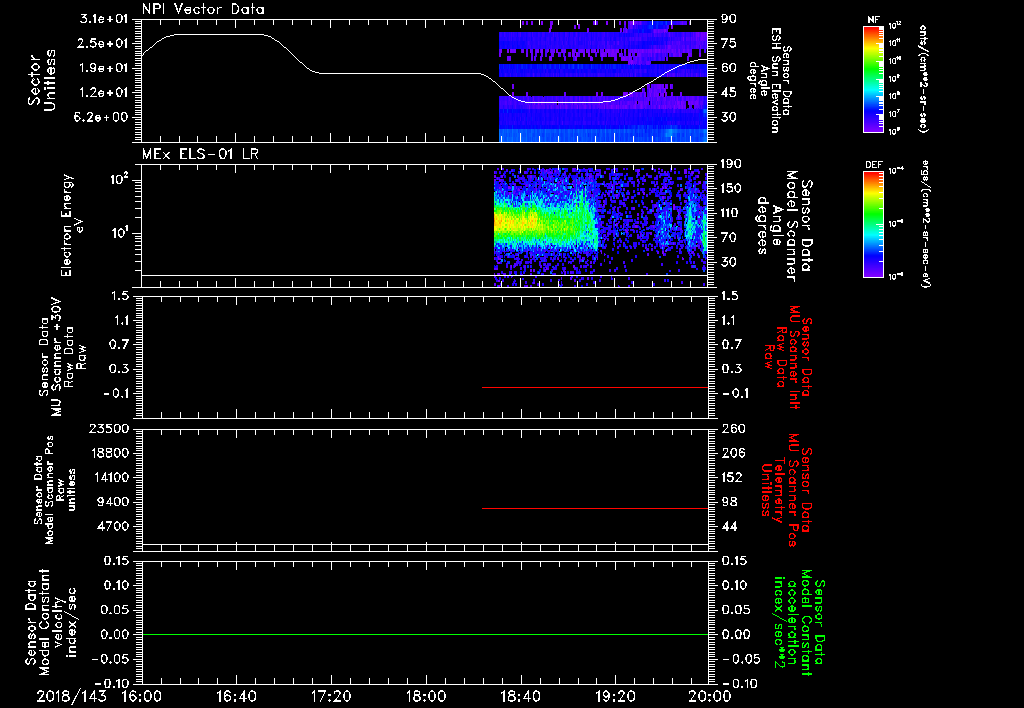Click the green 'Model Constant acceleration' label
Screen dimensions: 1024x708
(x=799, y=622)
